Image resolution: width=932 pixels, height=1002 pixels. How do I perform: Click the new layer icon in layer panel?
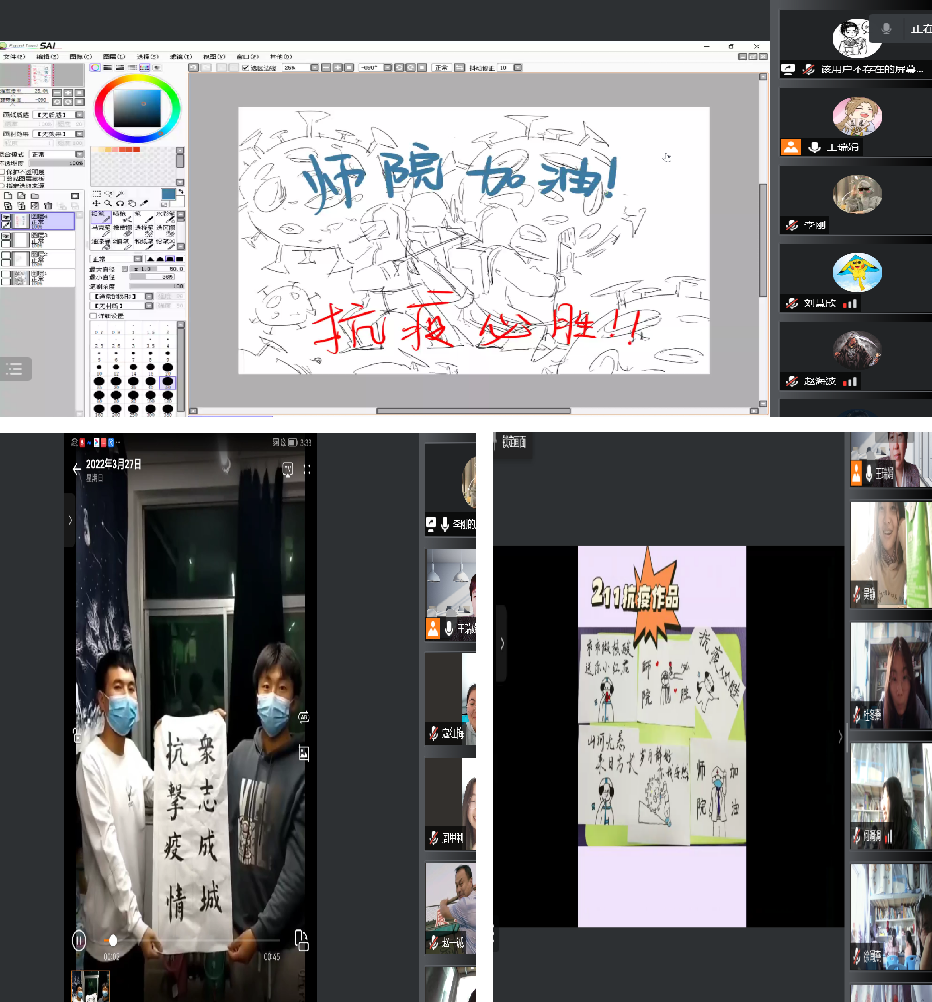[x=8, y=196]
